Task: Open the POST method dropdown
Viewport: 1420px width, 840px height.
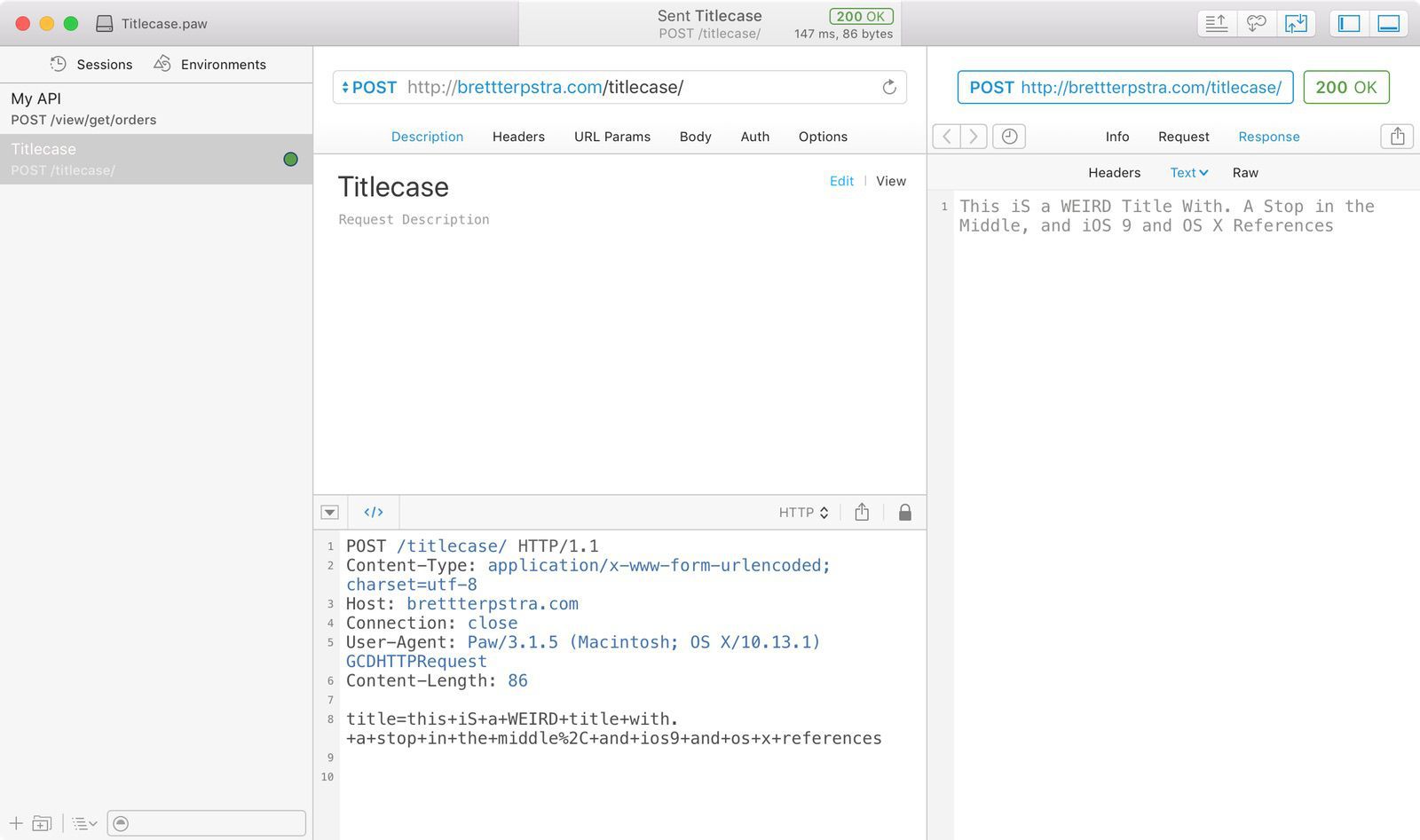Action: 369,87
